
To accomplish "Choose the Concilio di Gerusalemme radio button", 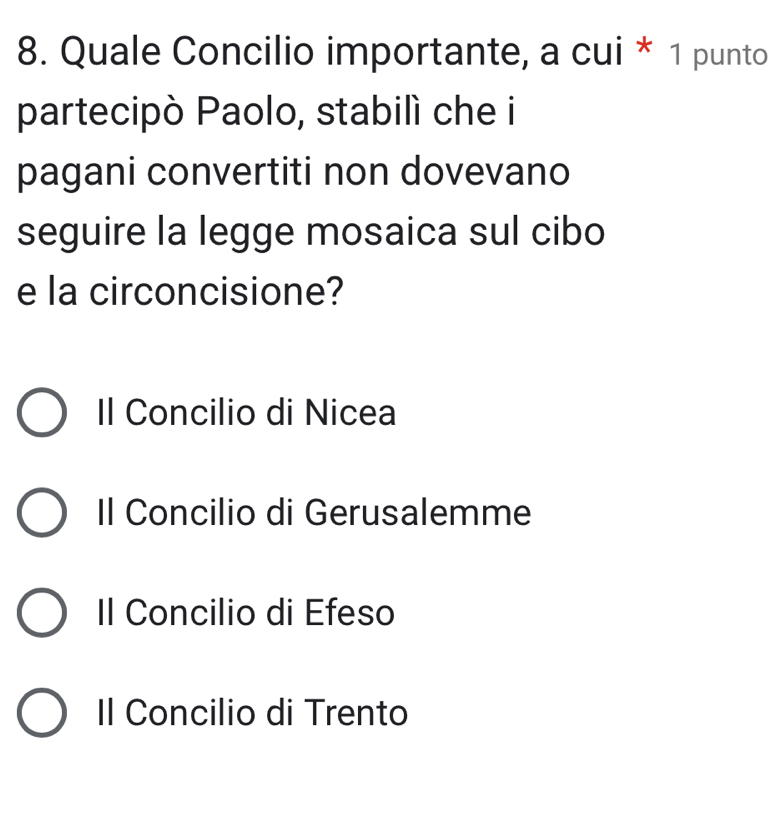I will [x=42, y=513].
